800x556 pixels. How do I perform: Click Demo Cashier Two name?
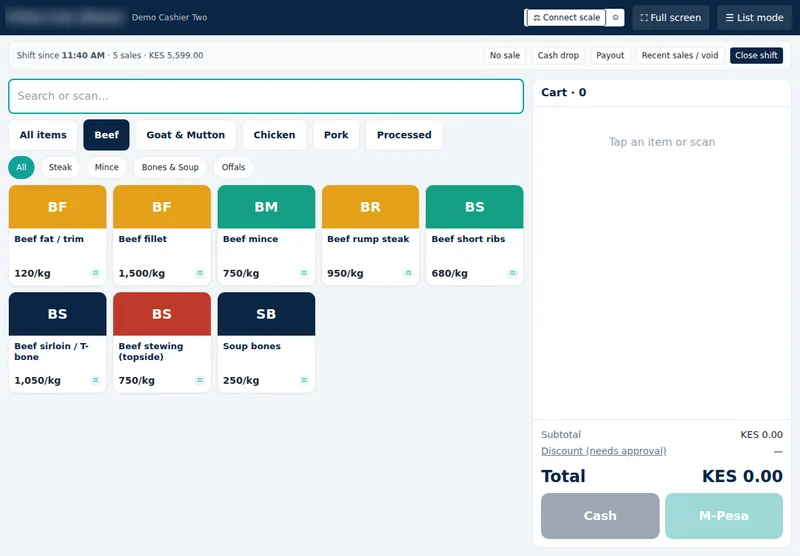point(169,17)
